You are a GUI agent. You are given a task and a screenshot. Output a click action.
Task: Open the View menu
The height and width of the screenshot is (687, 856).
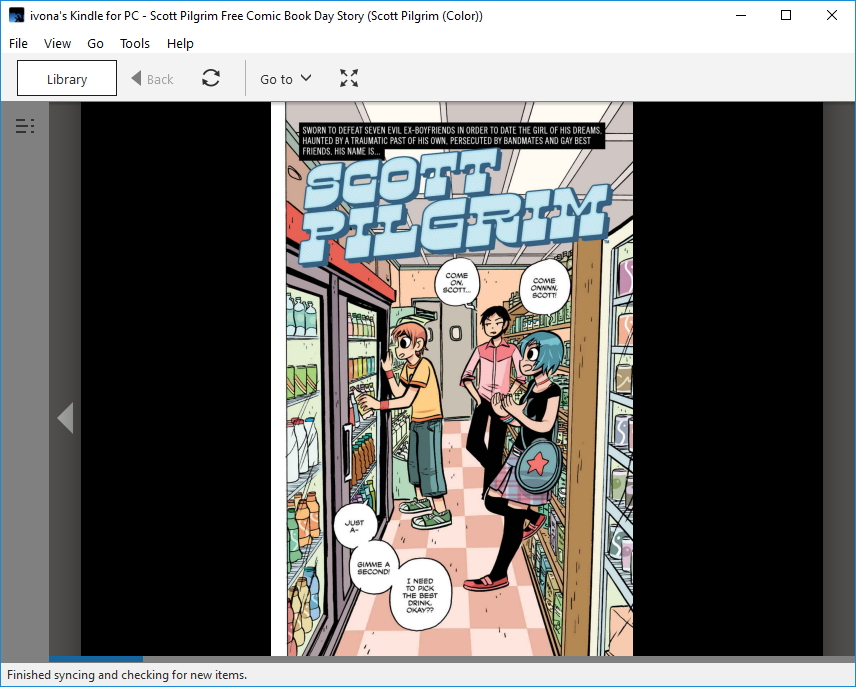57,43
